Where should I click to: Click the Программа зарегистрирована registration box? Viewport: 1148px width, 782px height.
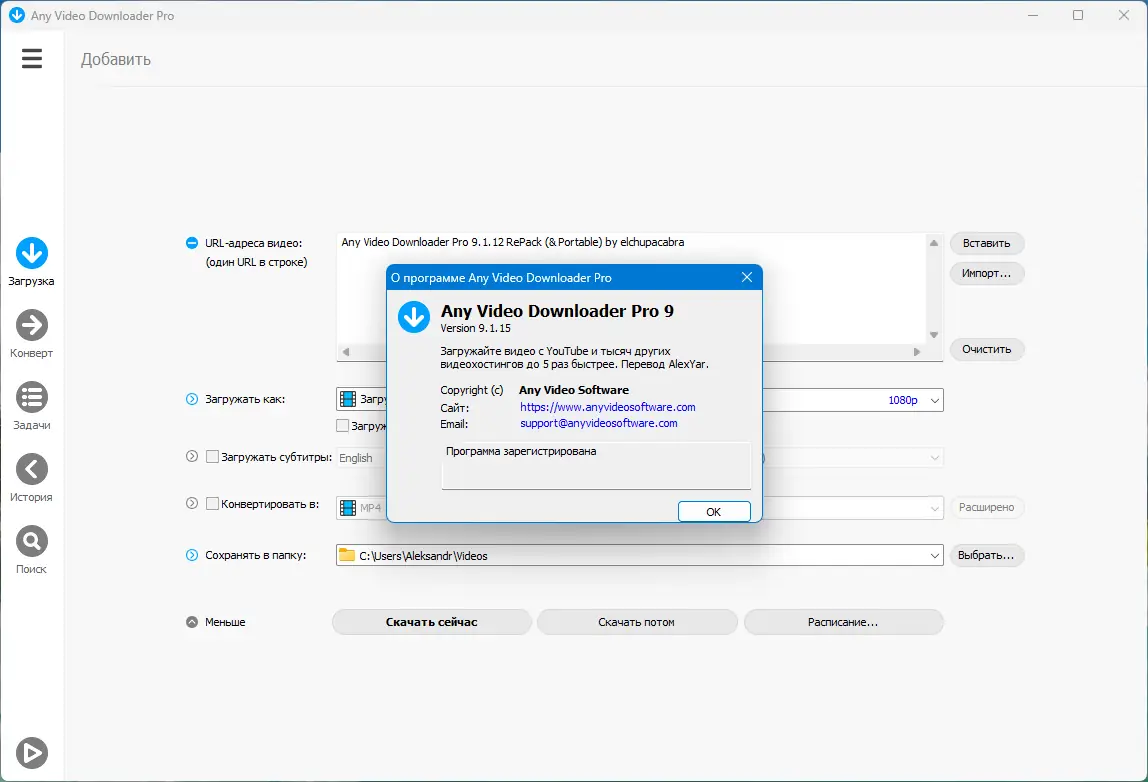pos(596,465)
